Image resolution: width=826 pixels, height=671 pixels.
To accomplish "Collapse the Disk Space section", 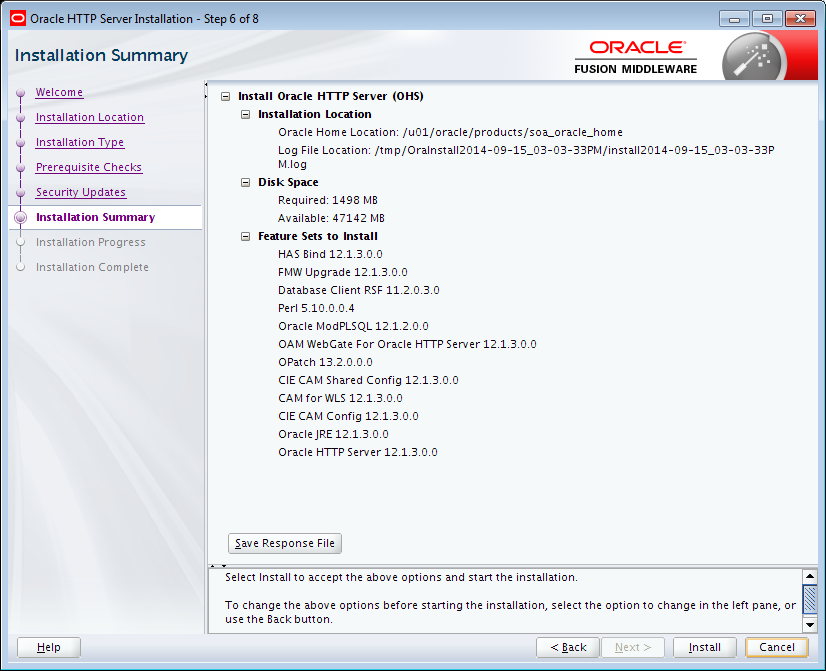I will point(245,182).
